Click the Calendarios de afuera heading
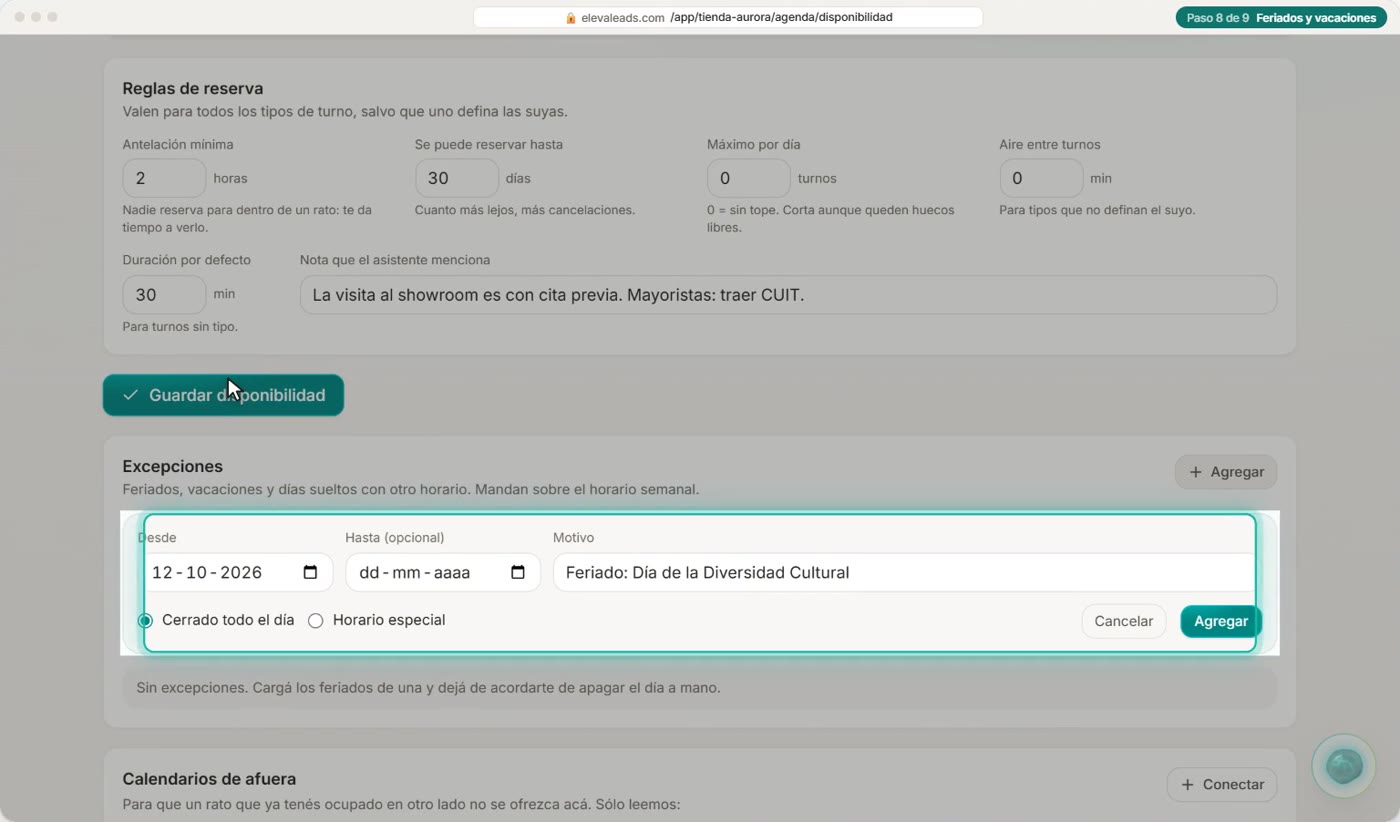 pyautogui.click(x=209, y=779)
